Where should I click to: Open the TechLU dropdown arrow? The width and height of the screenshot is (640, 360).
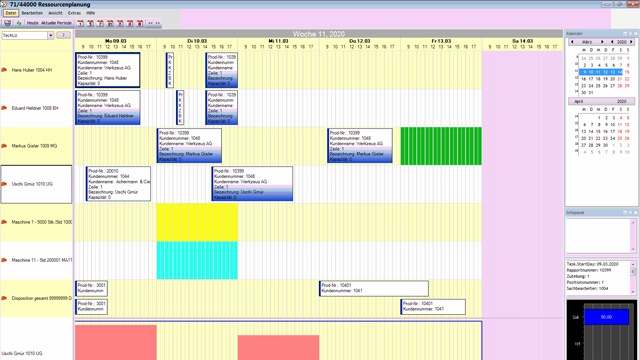51,36
